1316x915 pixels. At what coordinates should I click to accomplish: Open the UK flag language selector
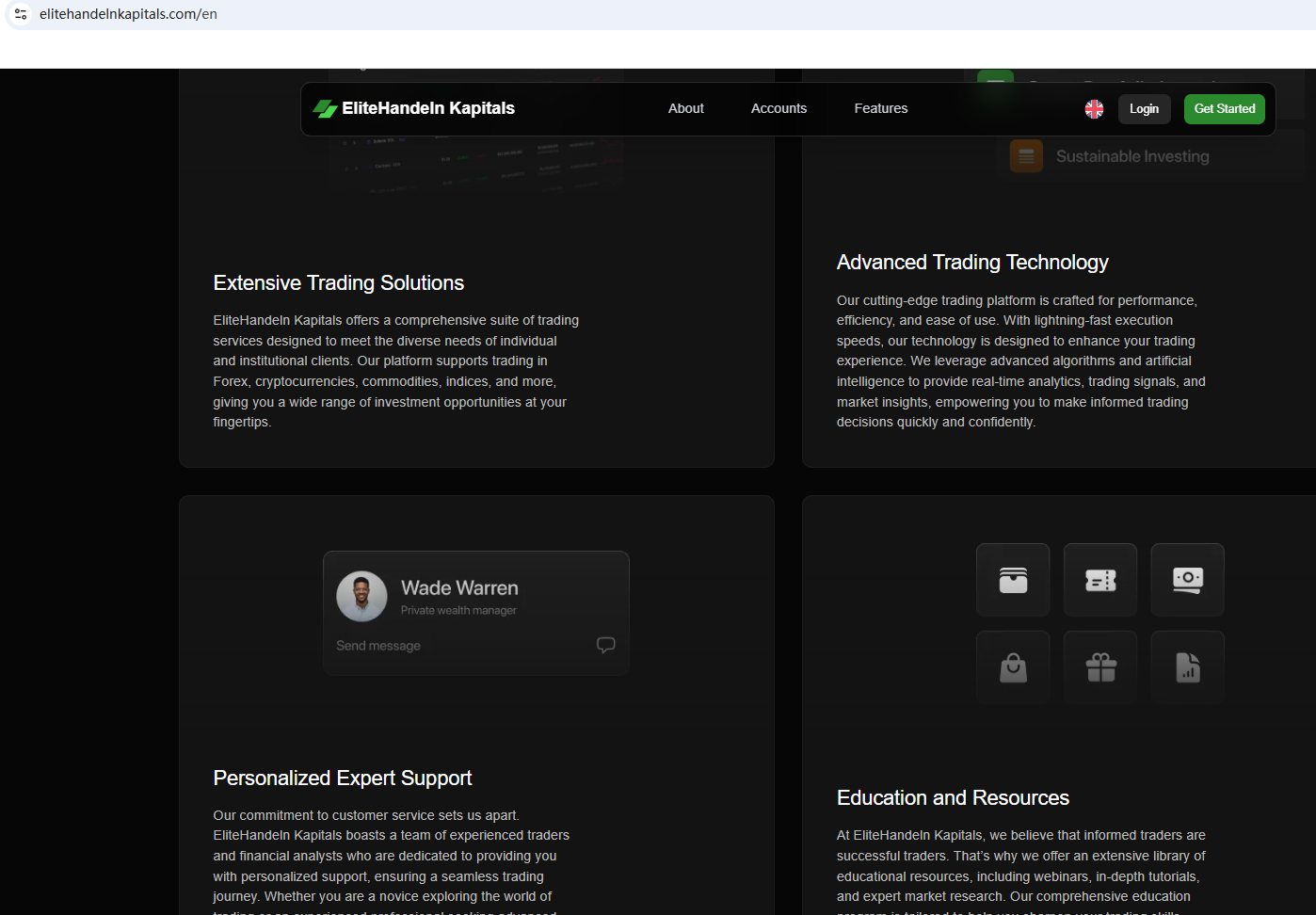[x=1094, y=109]
